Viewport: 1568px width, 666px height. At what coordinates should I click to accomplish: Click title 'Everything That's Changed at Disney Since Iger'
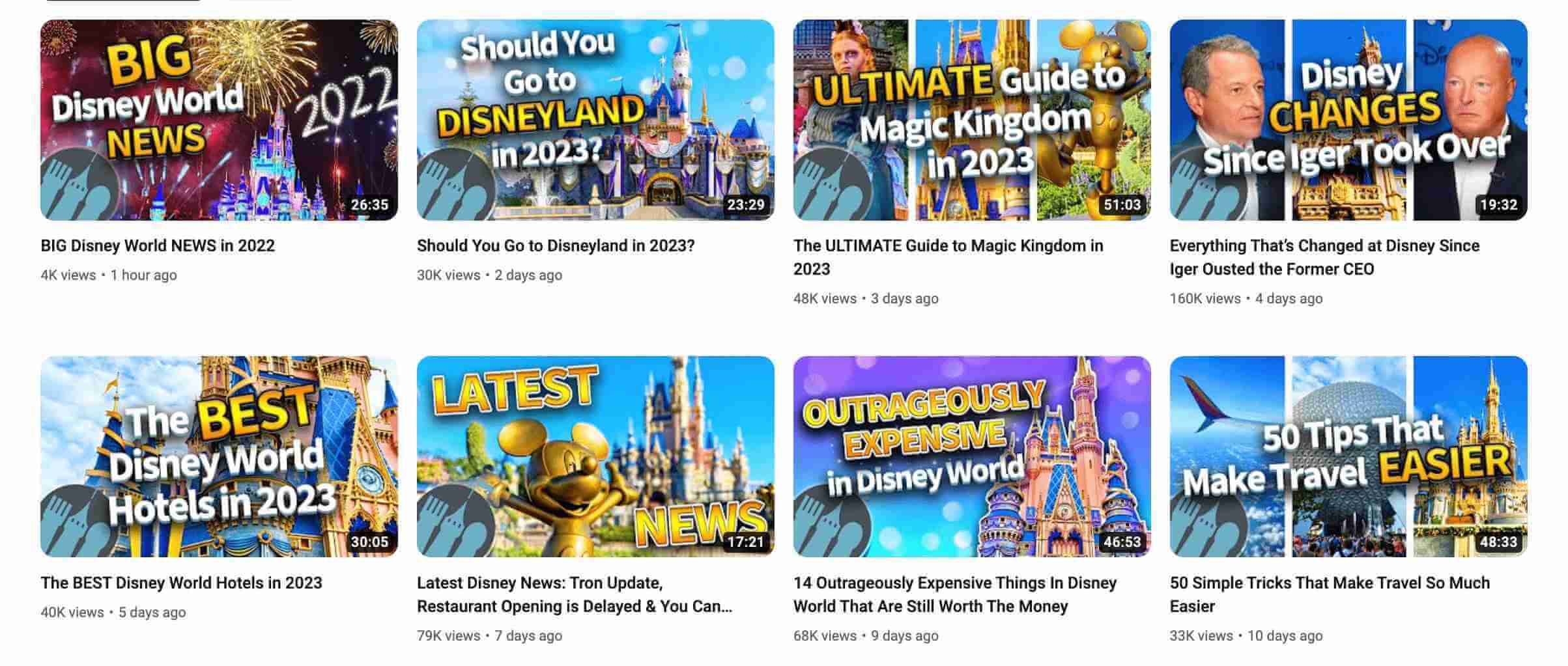[1324, 257]
